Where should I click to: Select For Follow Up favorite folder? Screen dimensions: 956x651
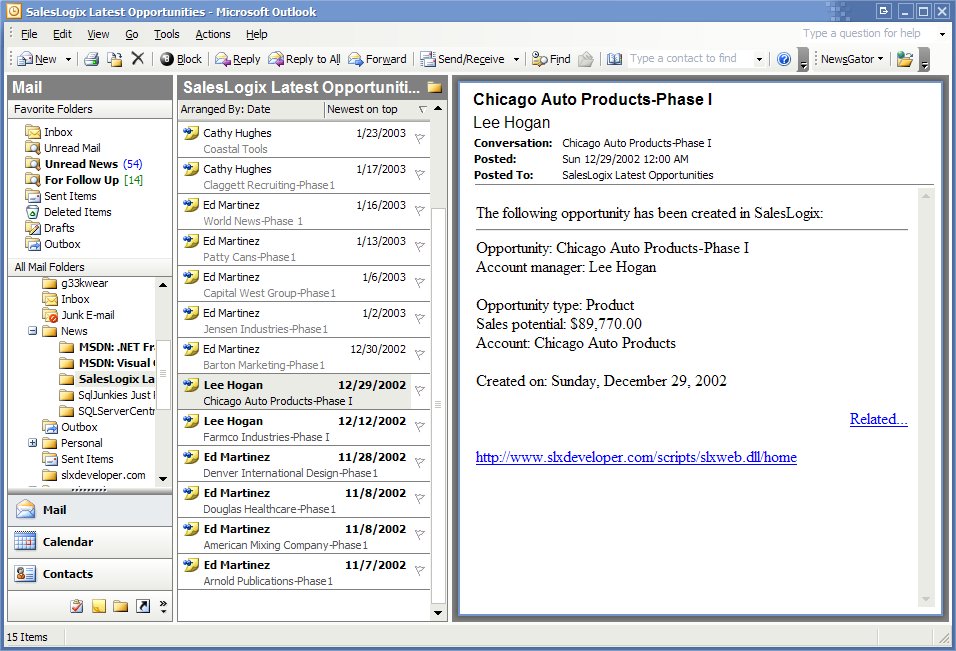(x=84, y=180)
